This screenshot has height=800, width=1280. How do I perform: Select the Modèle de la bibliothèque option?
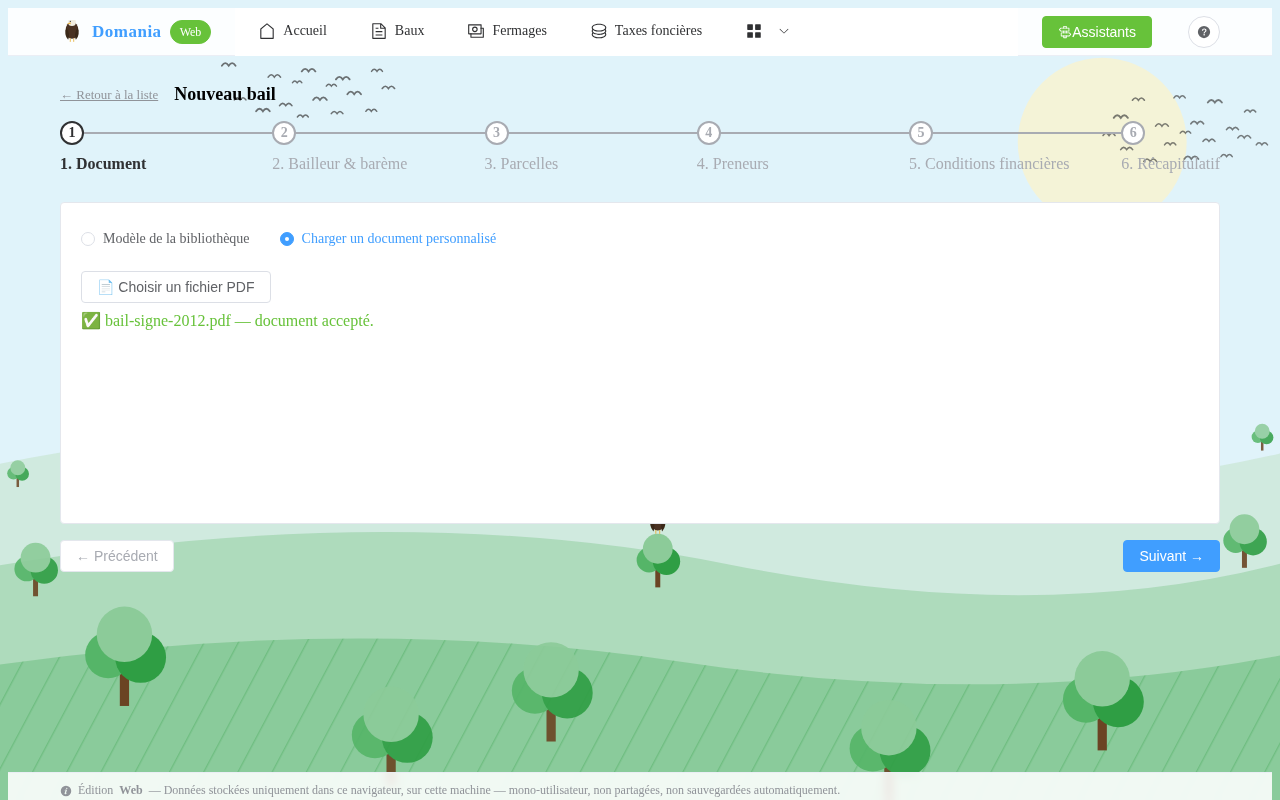coord(165,239)
